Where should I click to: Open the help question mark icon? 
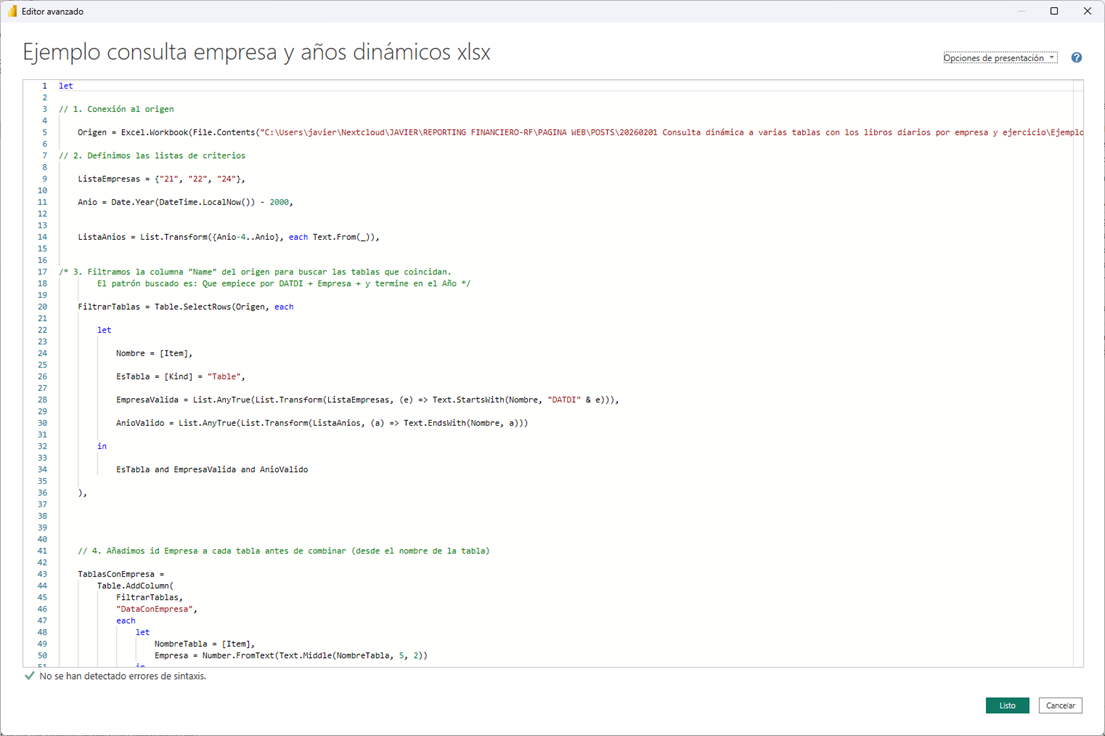tap(1077, 58)
